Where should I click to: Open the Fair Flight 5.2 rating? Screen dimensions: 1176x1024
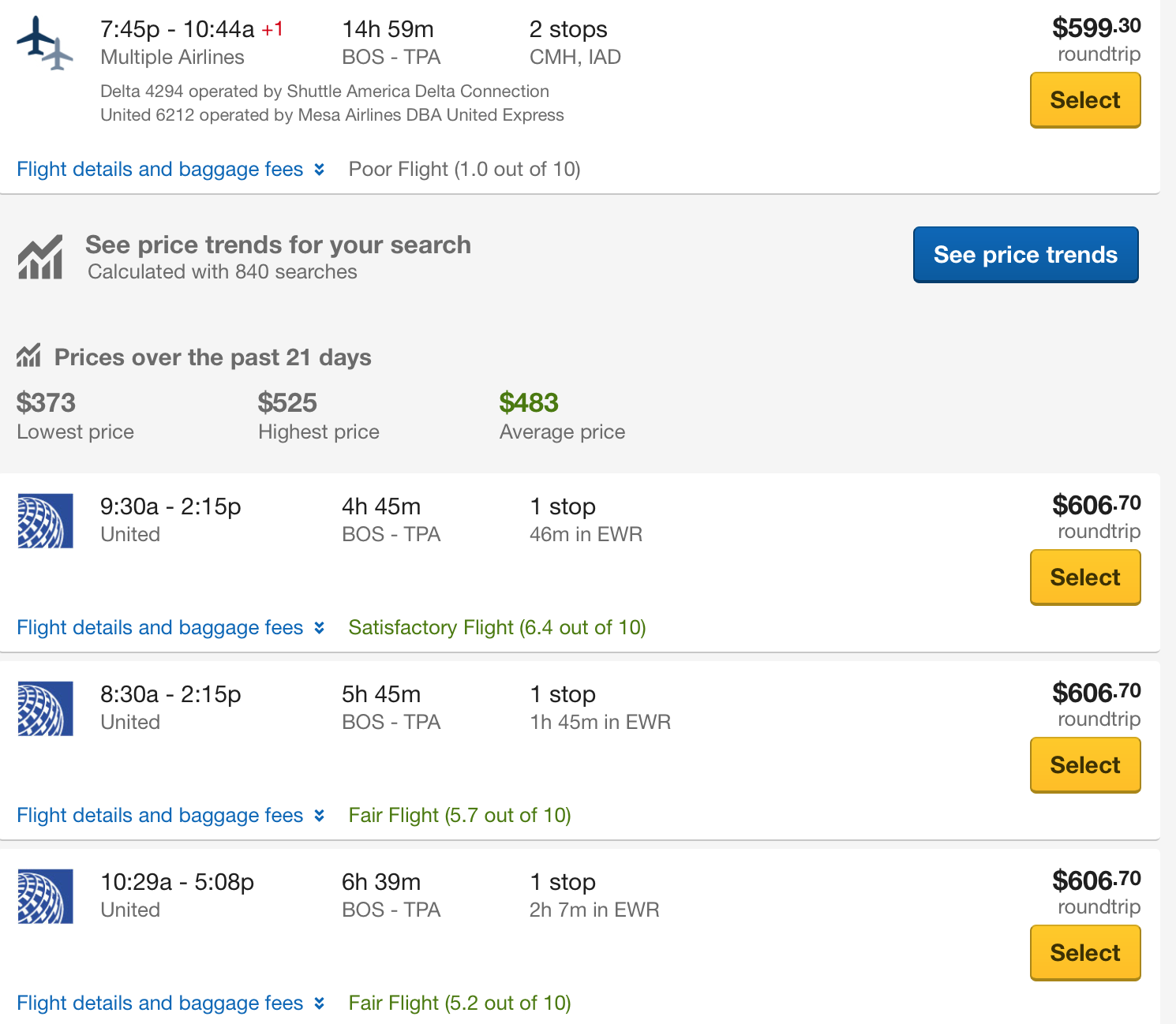point(459,1003)
